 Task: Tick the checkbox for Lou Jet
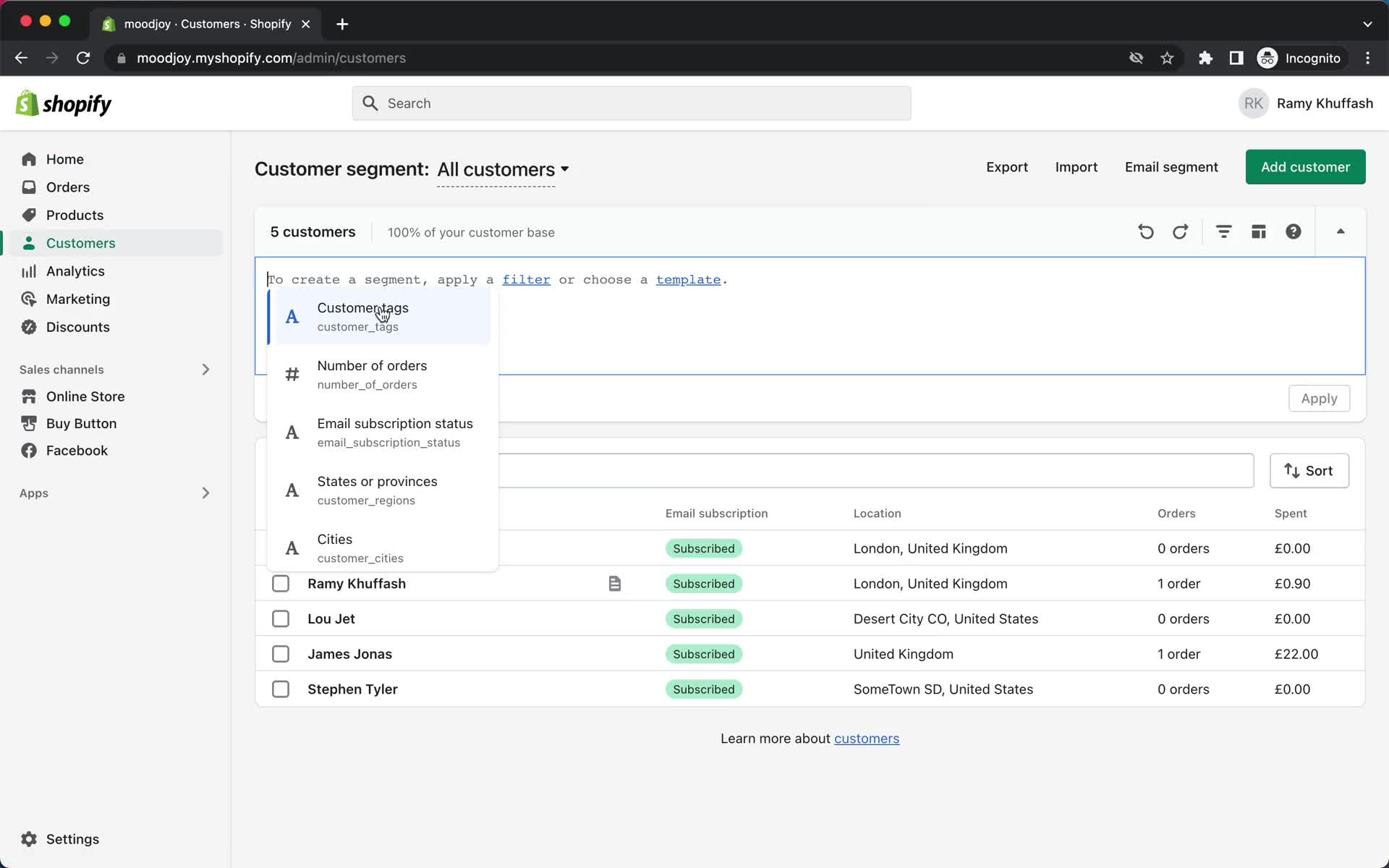point(281,619)
